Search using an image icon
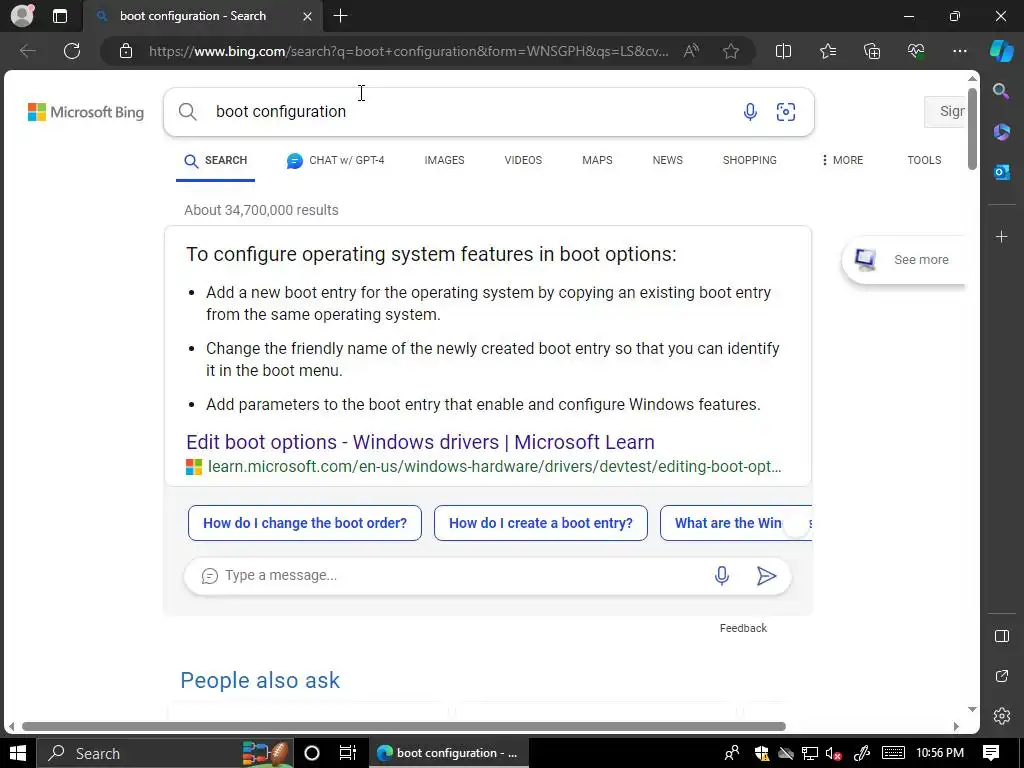1024x768 pixels. [786, 112]
